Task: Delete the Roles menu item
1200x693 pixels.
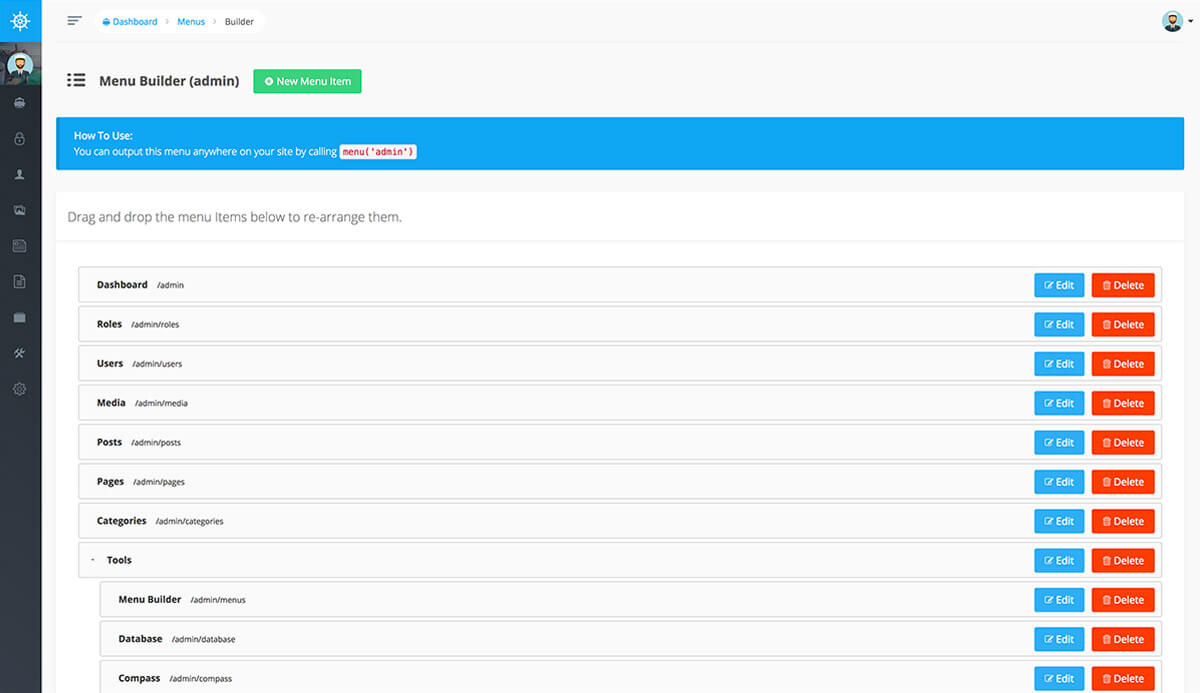Action: click(1122, 325)
